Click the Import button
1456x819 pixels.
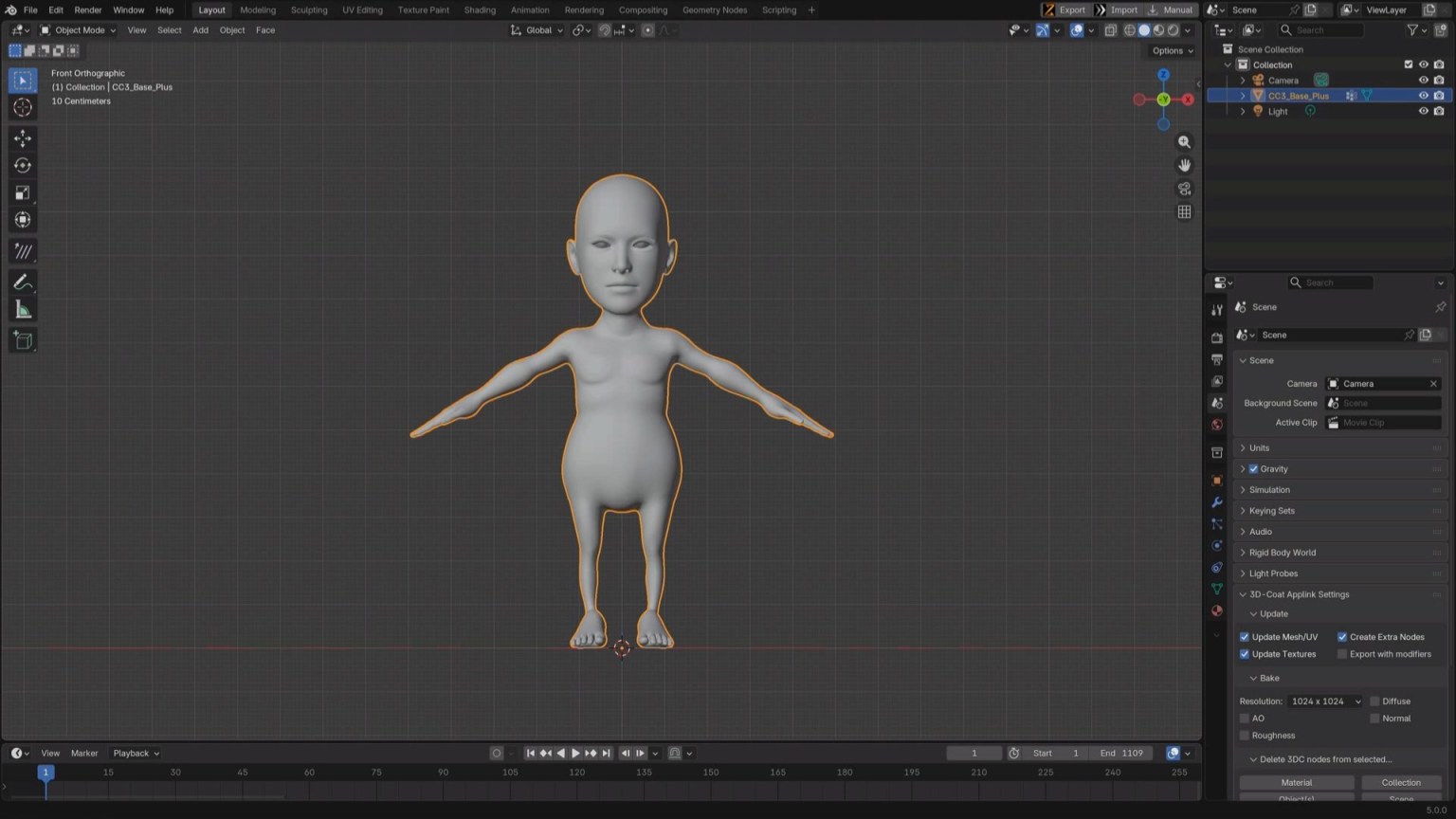(x=1117, y=9)
